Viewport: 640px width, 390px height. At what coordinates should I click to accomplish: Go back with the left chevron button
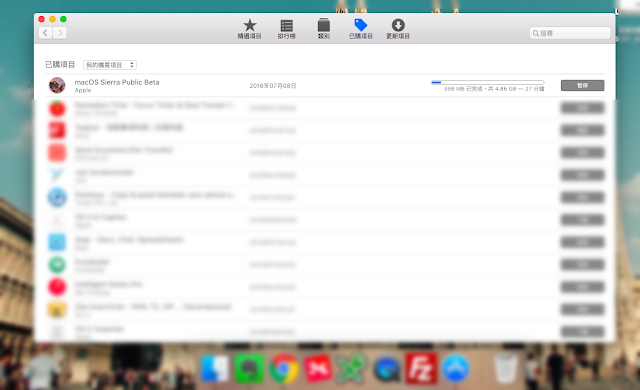pos(45,33)
